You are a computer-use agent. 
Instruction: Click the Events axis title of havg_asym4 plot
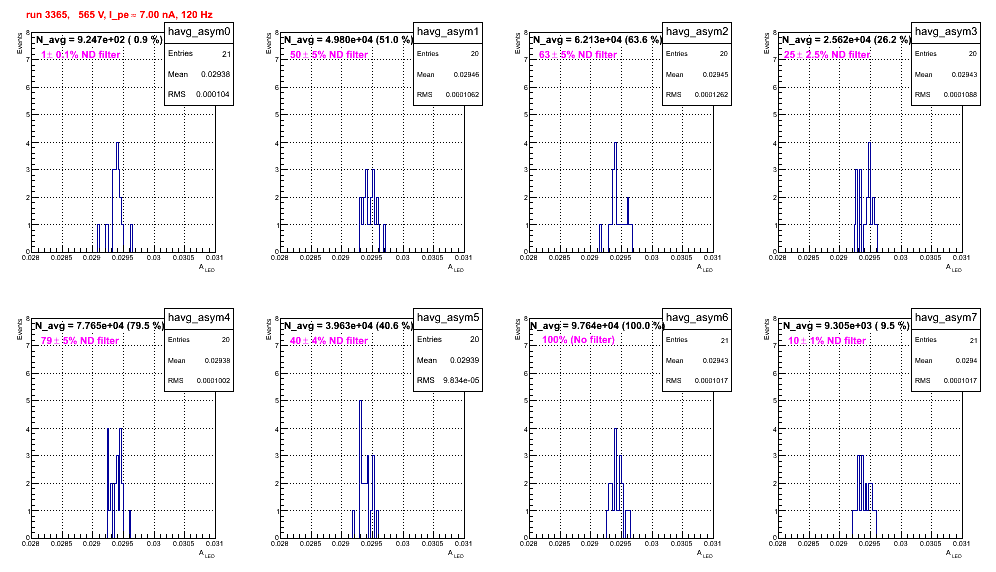tap(20, 329)
